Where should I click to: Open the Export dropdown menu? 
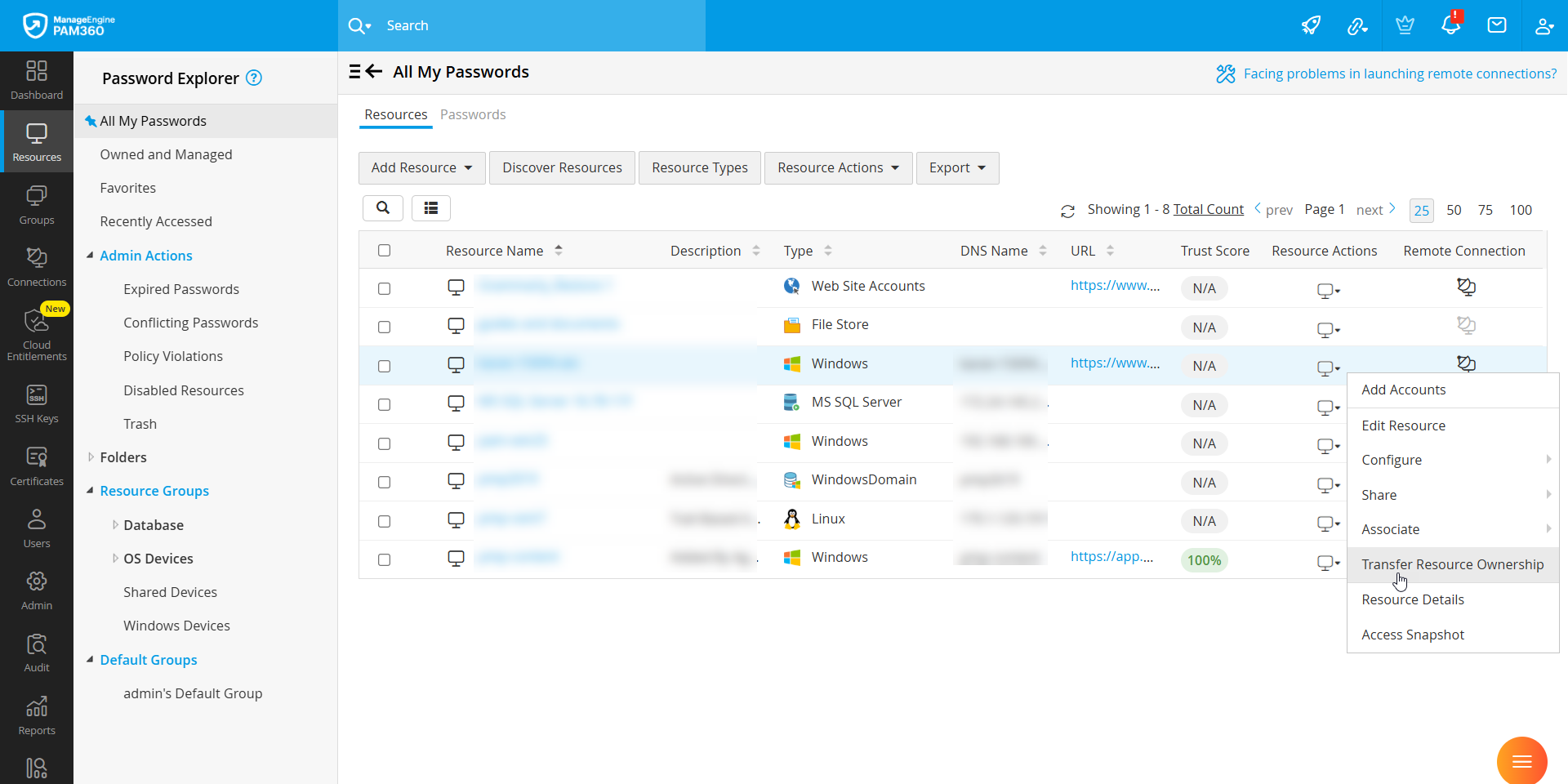click(x=957, y=167)
